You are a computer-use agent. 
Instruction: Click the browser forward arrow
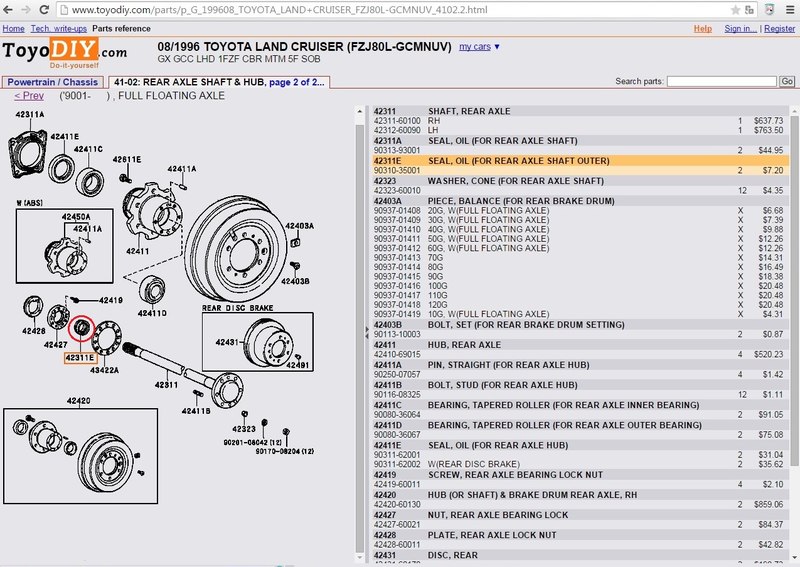26,10
